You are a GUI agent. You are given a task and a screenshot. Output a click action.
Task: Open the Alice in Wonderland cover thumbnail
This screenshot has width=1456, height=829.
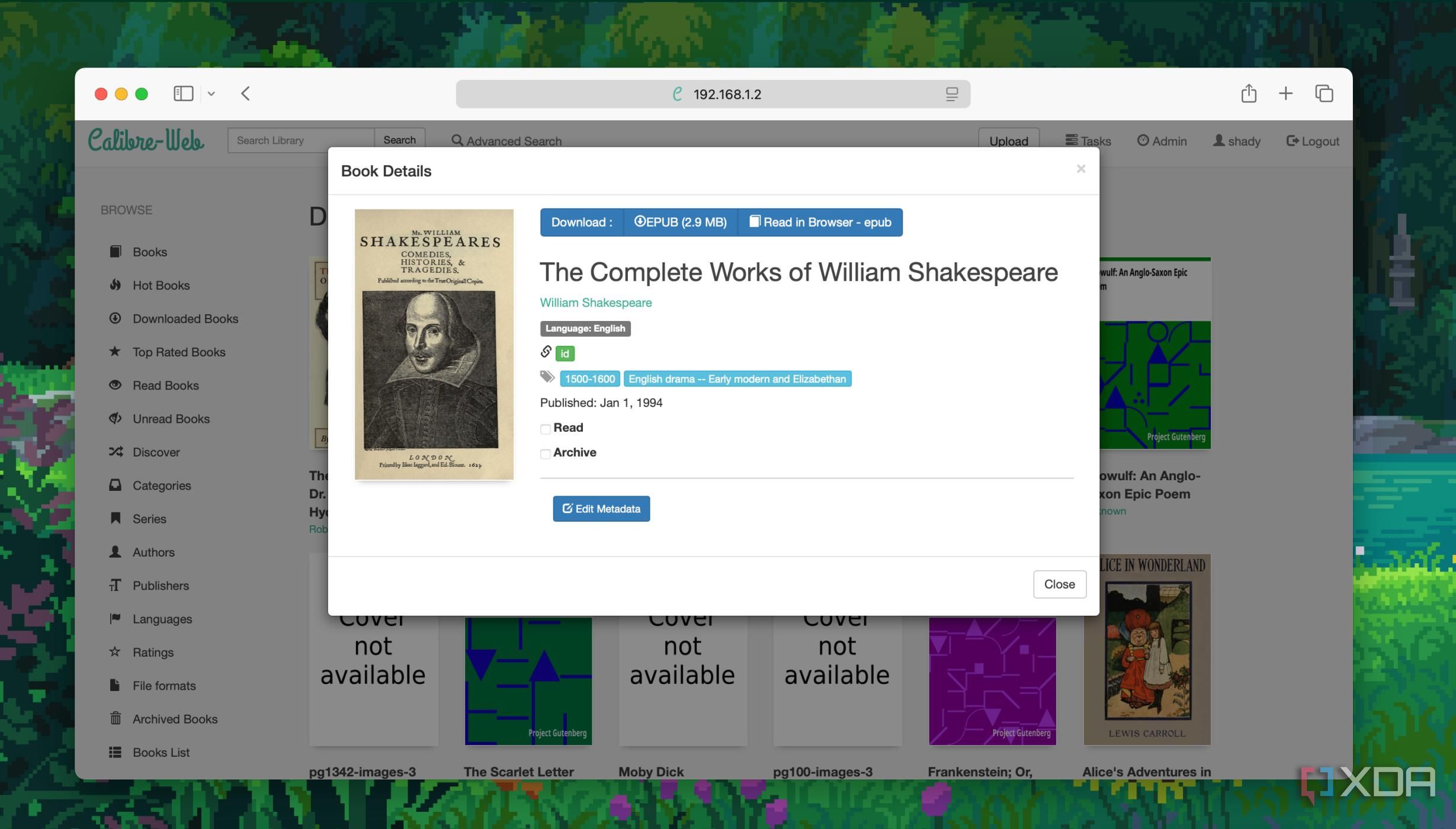(1147, 650)
